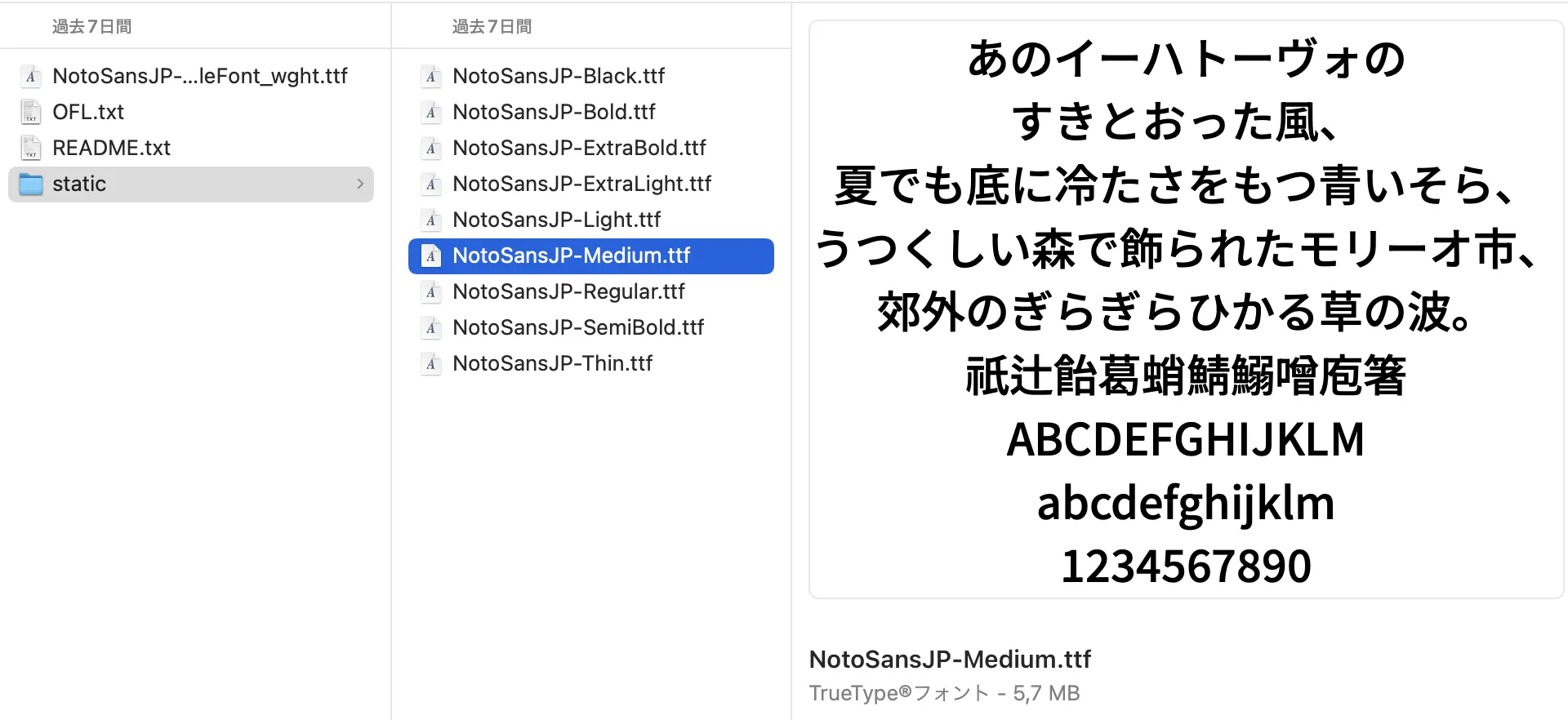1568x720 pixels.
Task: Select the file name NotoSansJP-Thin.ttf
Action: tap(552, 363)
